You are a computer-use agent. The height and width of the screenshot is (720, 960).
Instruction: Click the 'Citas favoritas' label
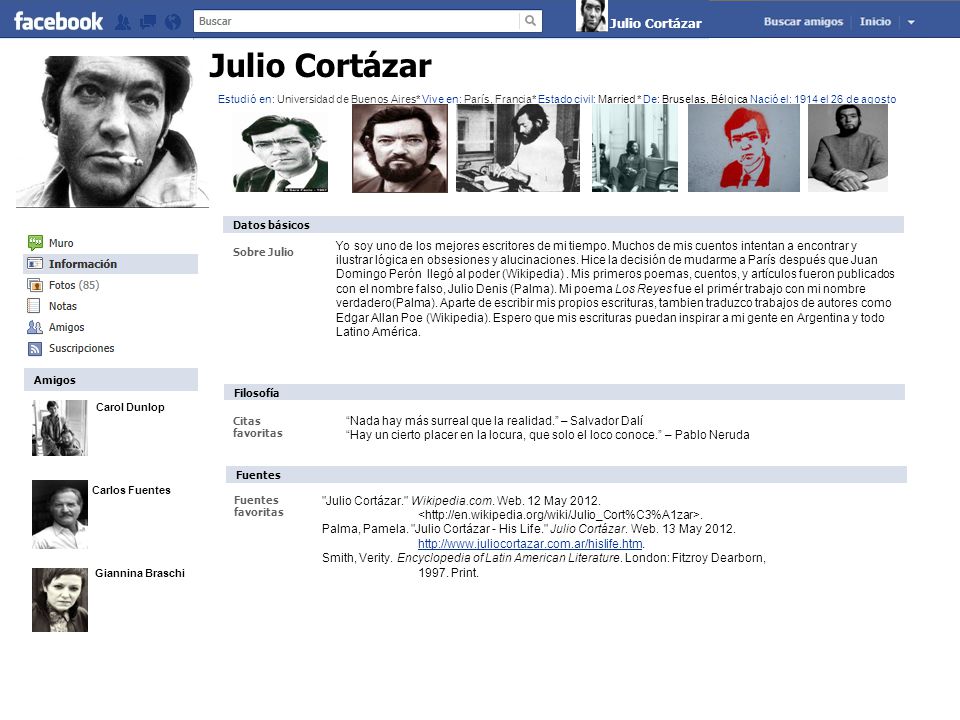click(x=258, y=427)
